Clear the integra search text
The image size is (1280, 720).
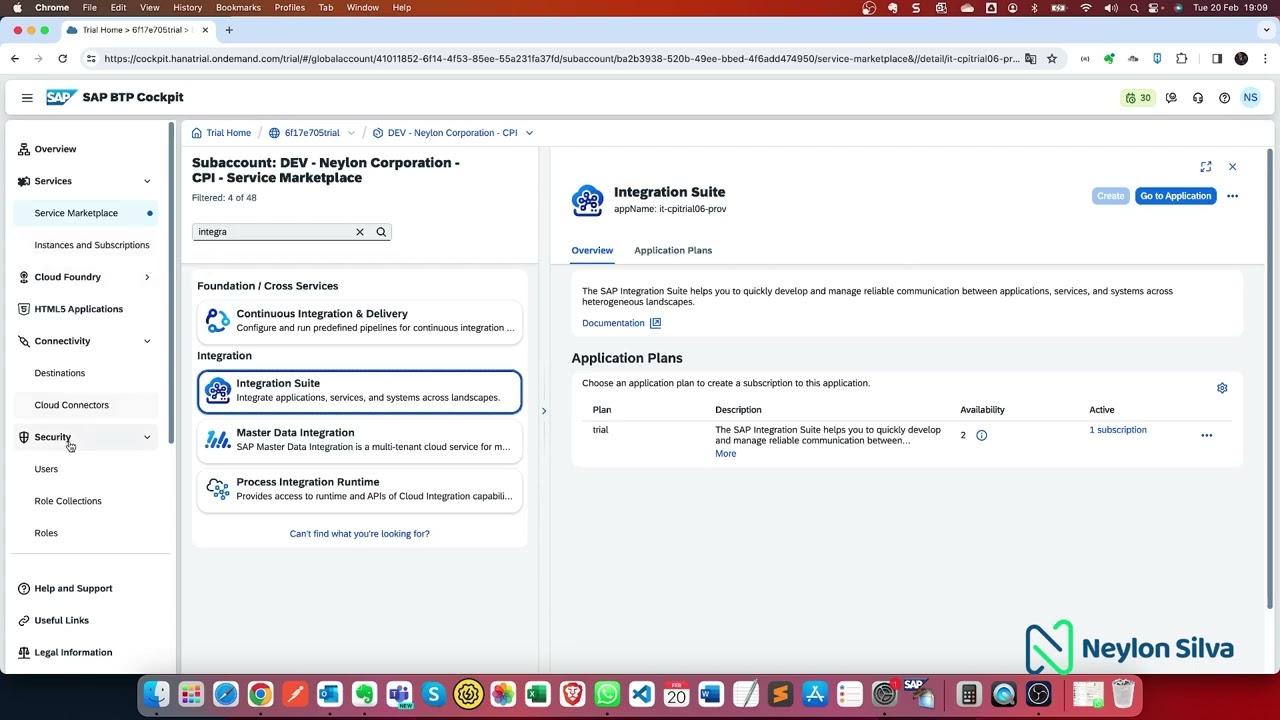pyautogui.click(x=360, y=232)
